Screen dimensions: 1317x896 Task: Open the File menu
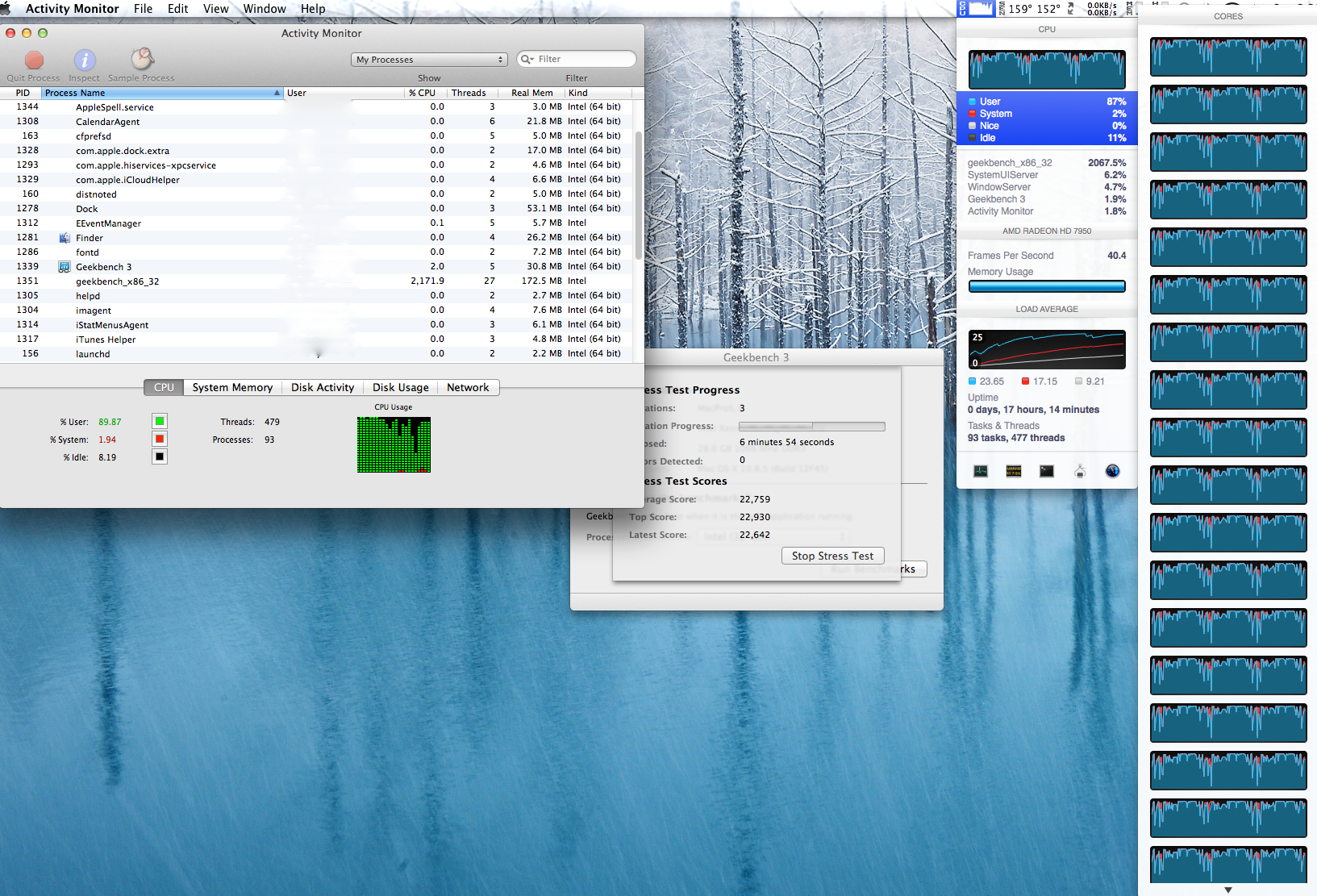pos(143,9)
